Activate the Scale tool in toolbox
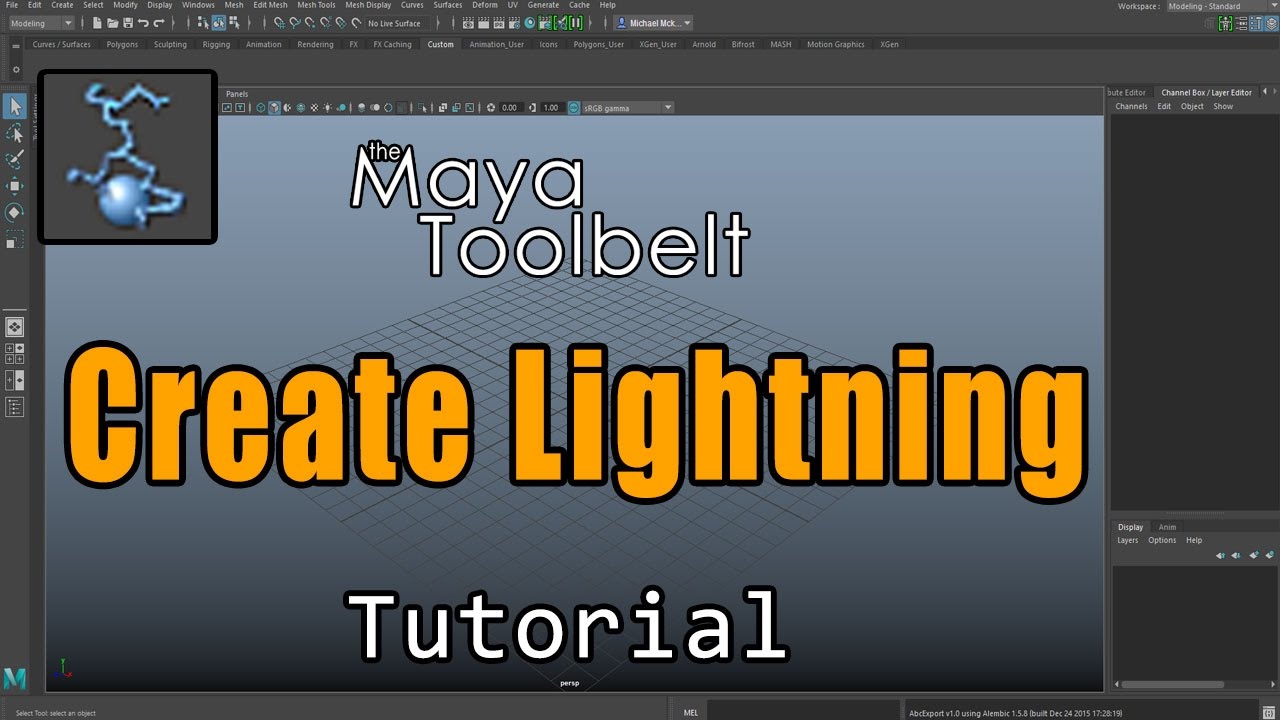Image resolution: width=1280 pixels, height=720 pixels. coord(15,239)
